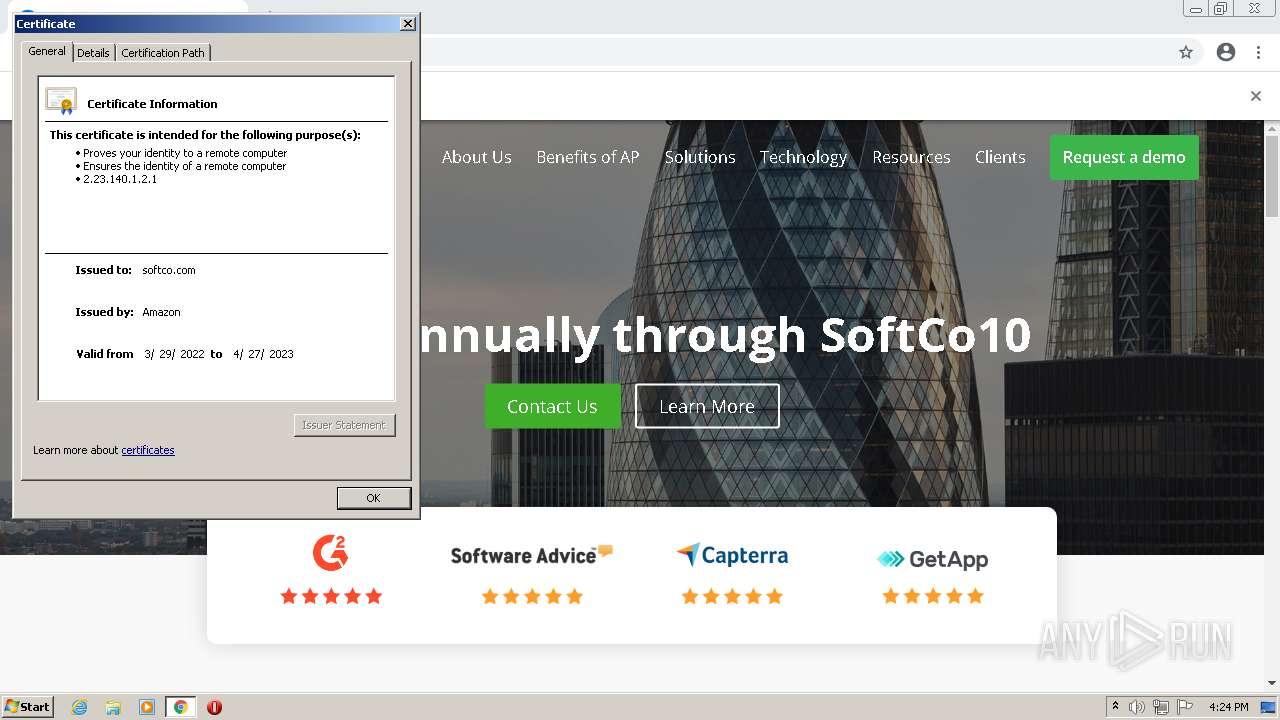Click the system clock showing 4:24 PM
This screenshot has height=720, width=1280.
1228,707
